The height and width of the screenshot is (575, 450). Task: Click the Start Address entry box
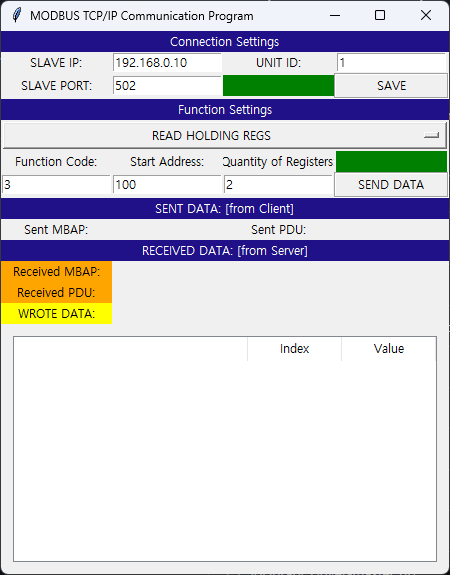click(167, 184)
